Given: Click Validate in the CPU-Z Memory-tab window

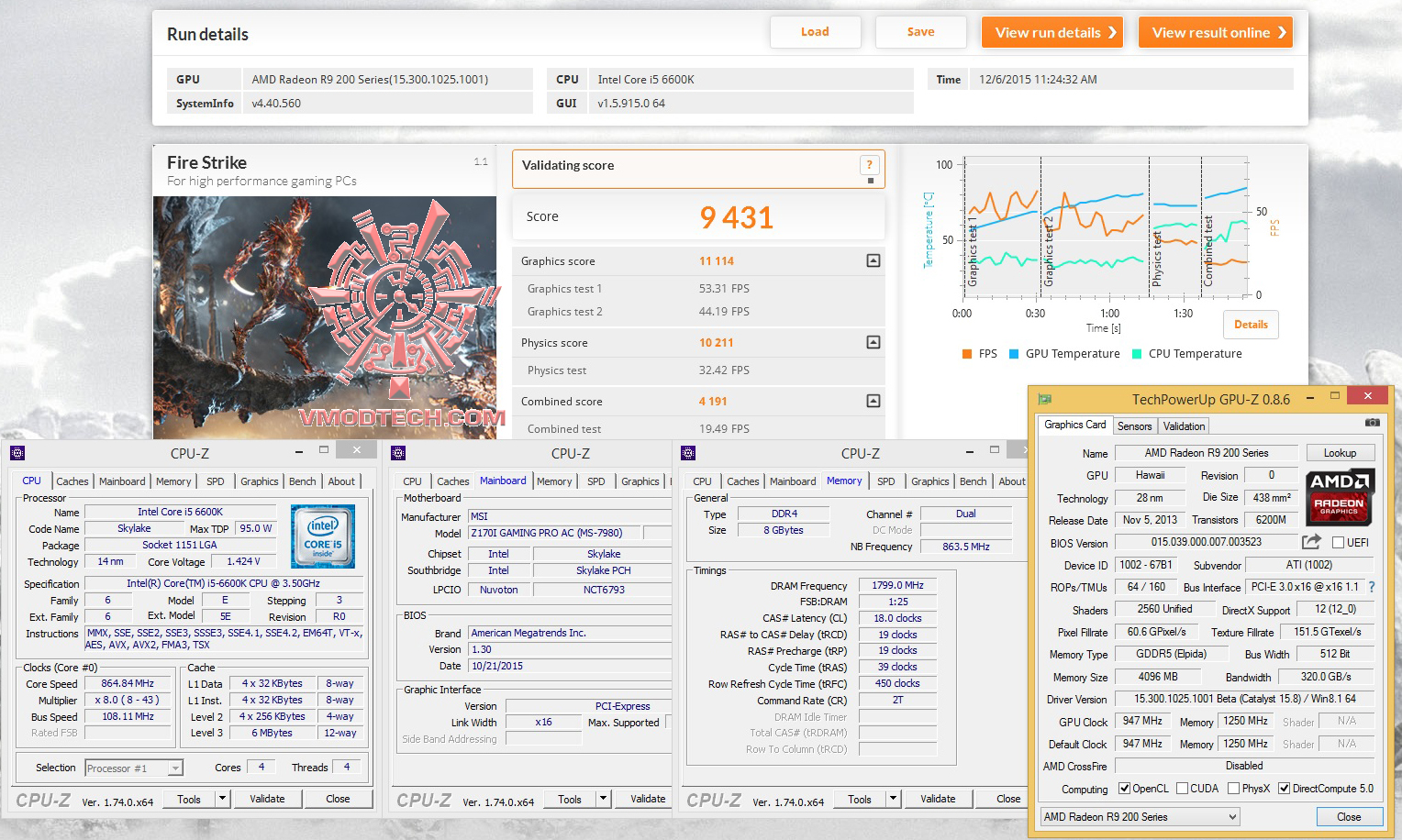Looking at the screenshot, I should [938, 799].
